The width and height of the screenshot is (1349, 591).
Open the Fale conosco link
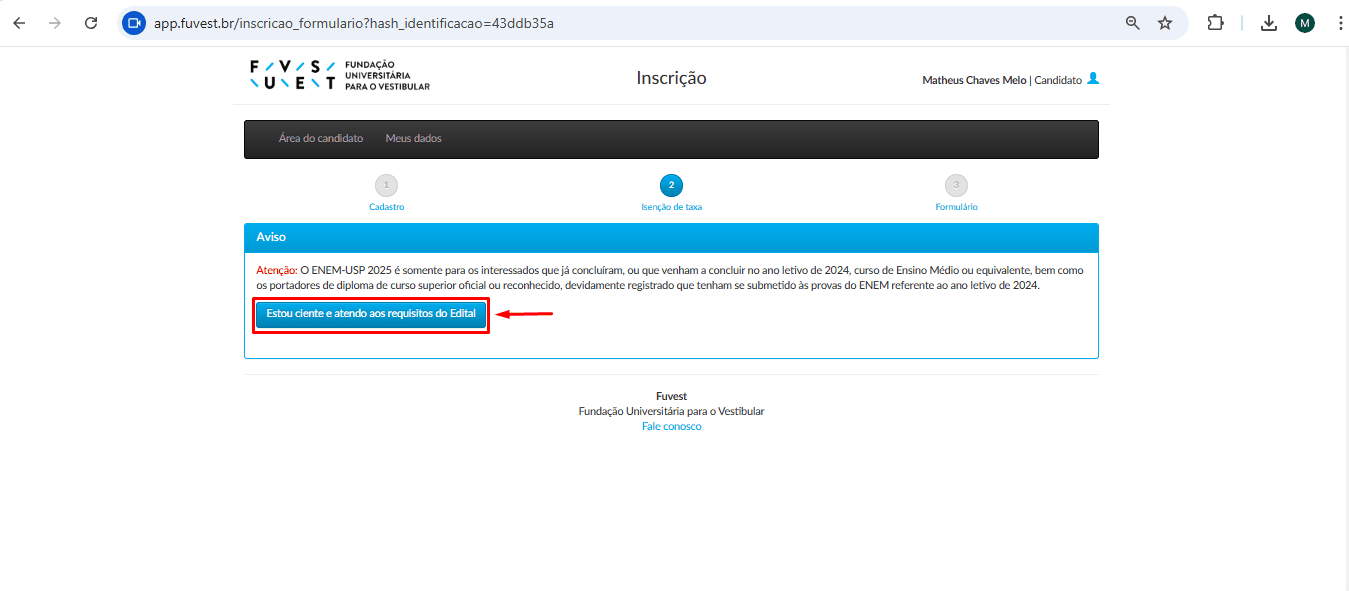pyautogui.click(x=671, y=427)
